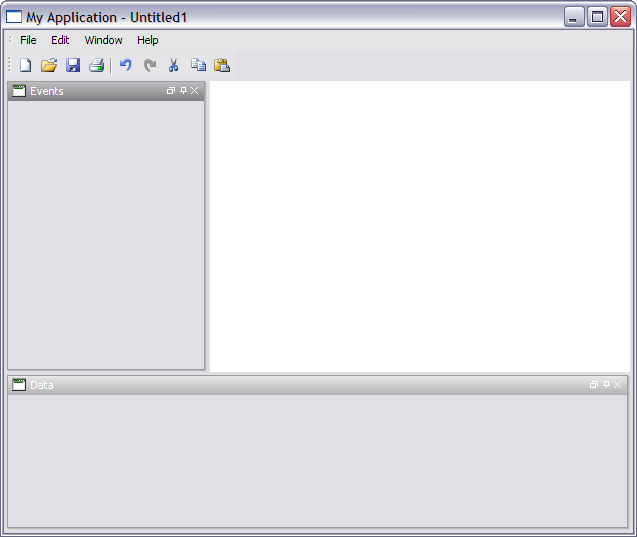Close the Data panel
The width and height of the screenshot is (637, 537).
[618, 384]
